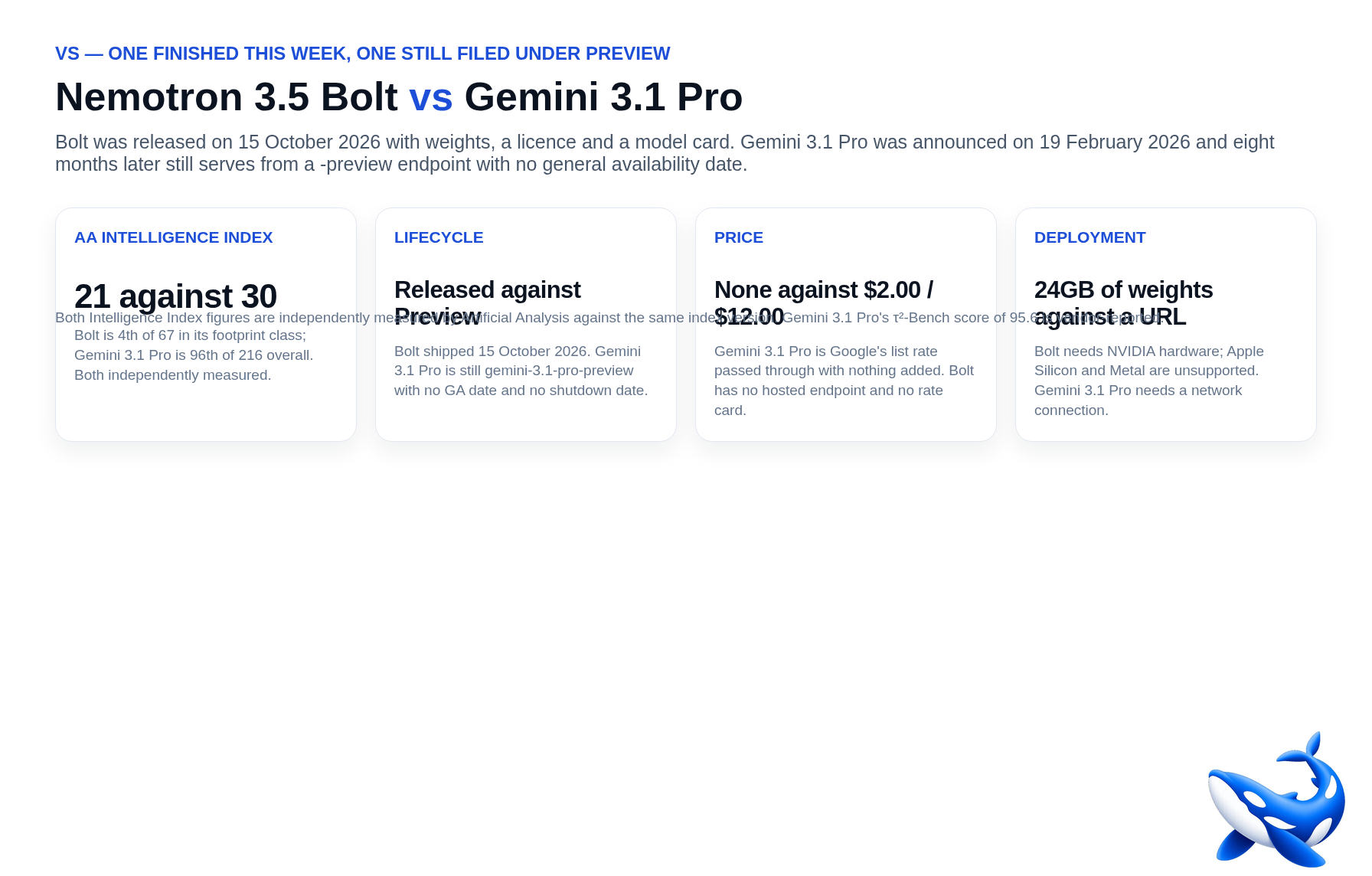The image size is (1372, 876).
Task: Click the main title 'Nemotron 3.5 Bolt'
Action: (227, 97)
